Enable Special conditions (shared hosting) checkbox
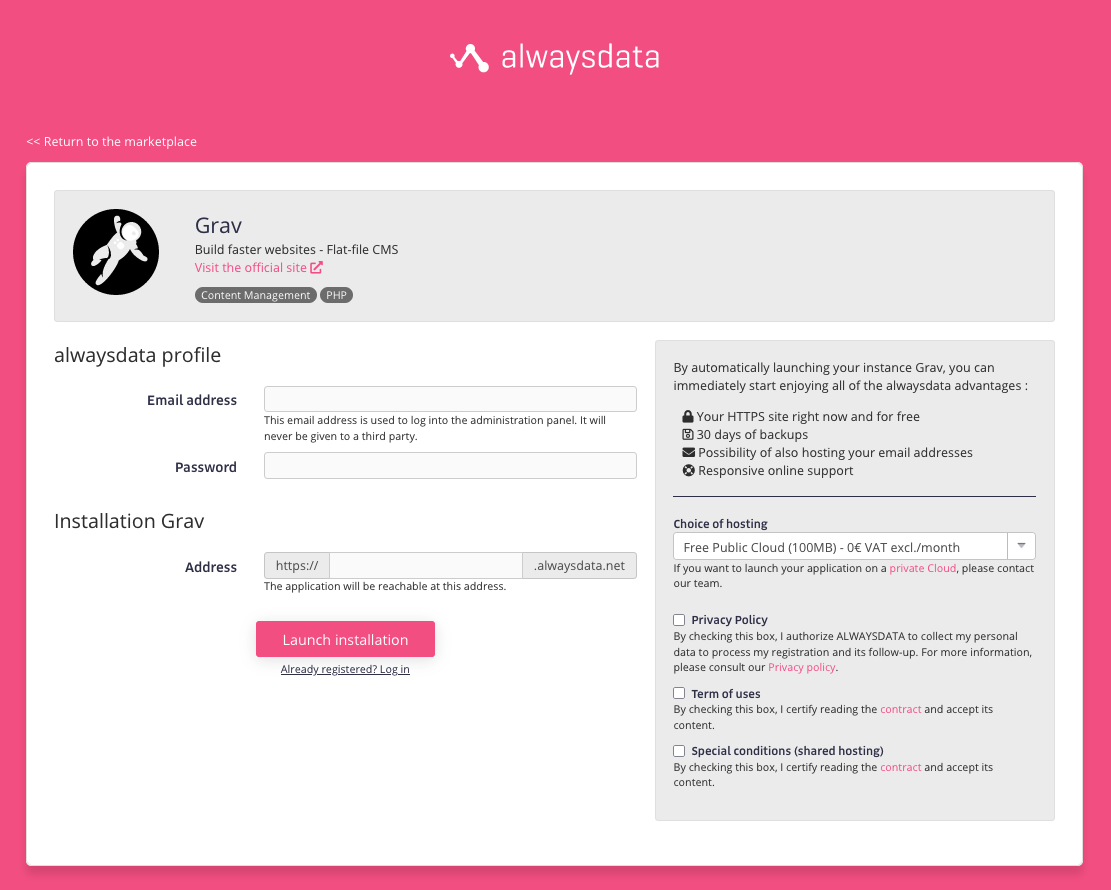 coord(680,751)
